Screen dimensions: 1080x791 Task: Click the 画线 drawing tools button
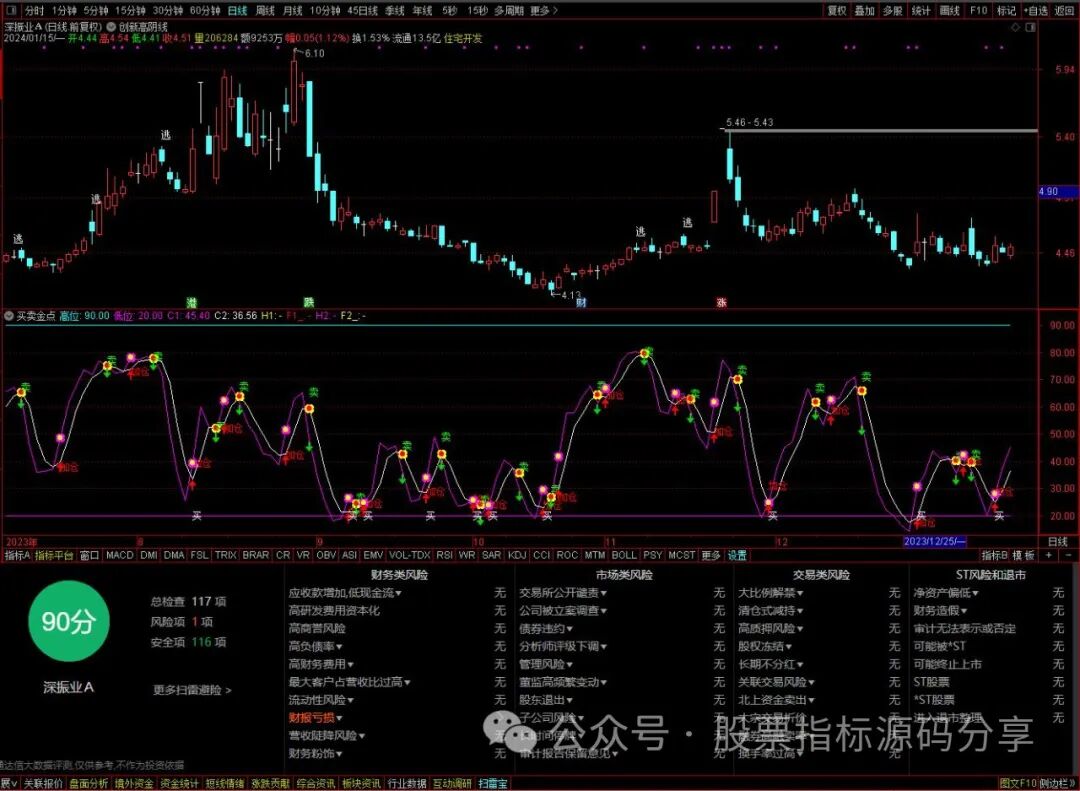coord(949,10)
